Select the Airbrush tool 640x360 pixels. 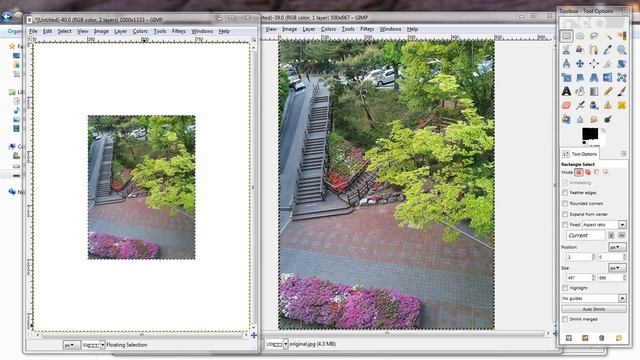coord(580,105)
